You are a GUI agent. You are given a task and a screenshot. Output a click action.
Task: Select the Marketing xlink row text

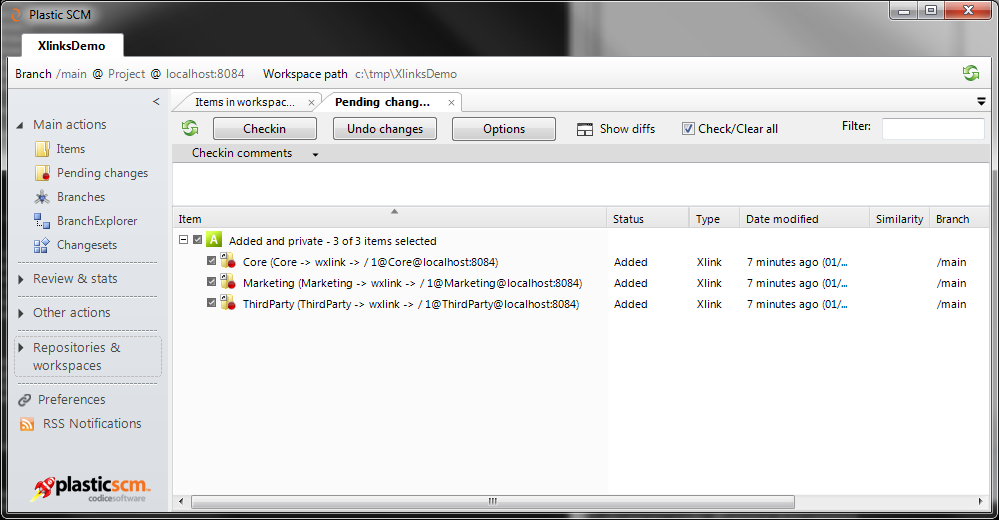412,283
